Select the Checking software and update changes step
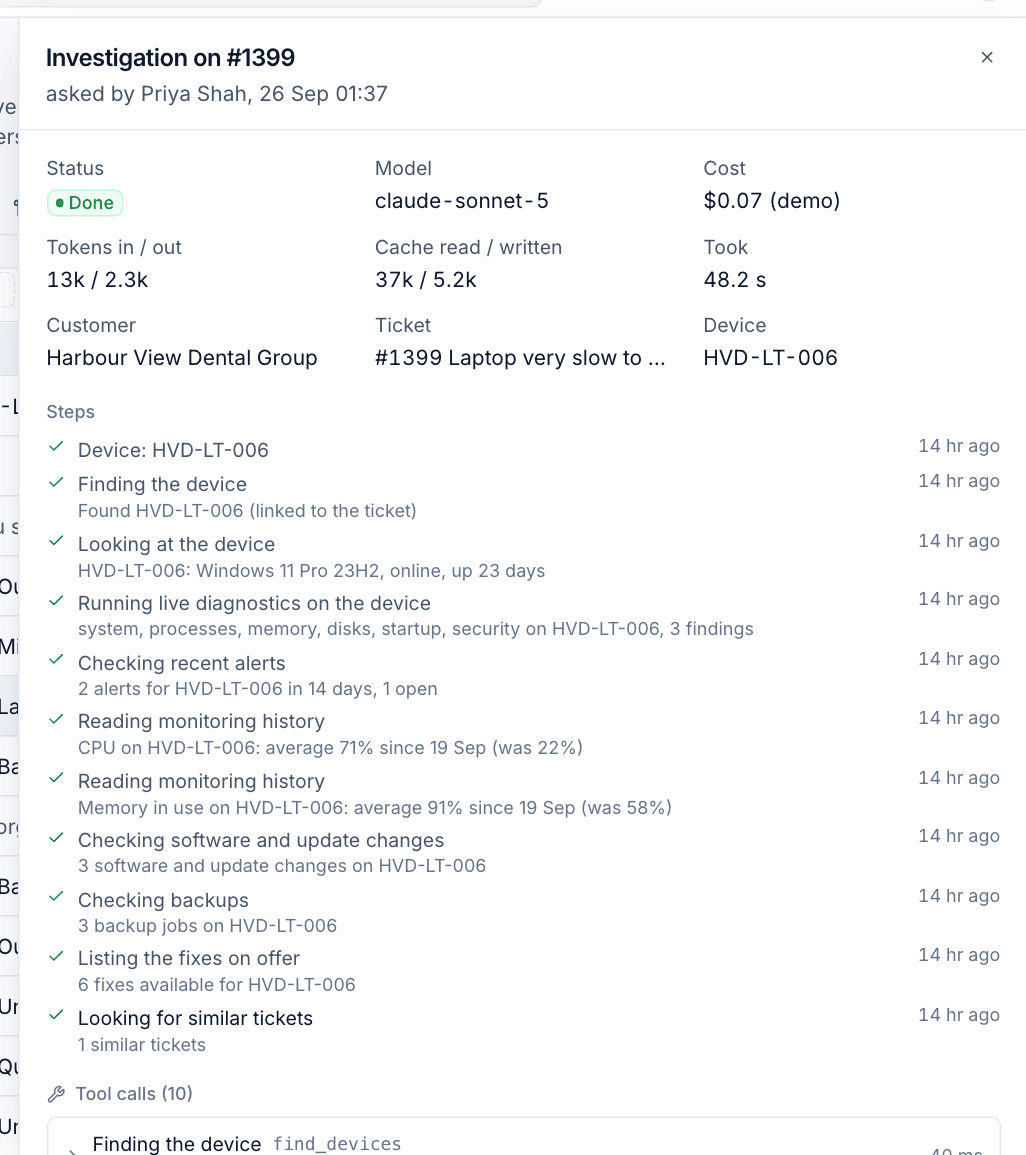 pos(524,852)
